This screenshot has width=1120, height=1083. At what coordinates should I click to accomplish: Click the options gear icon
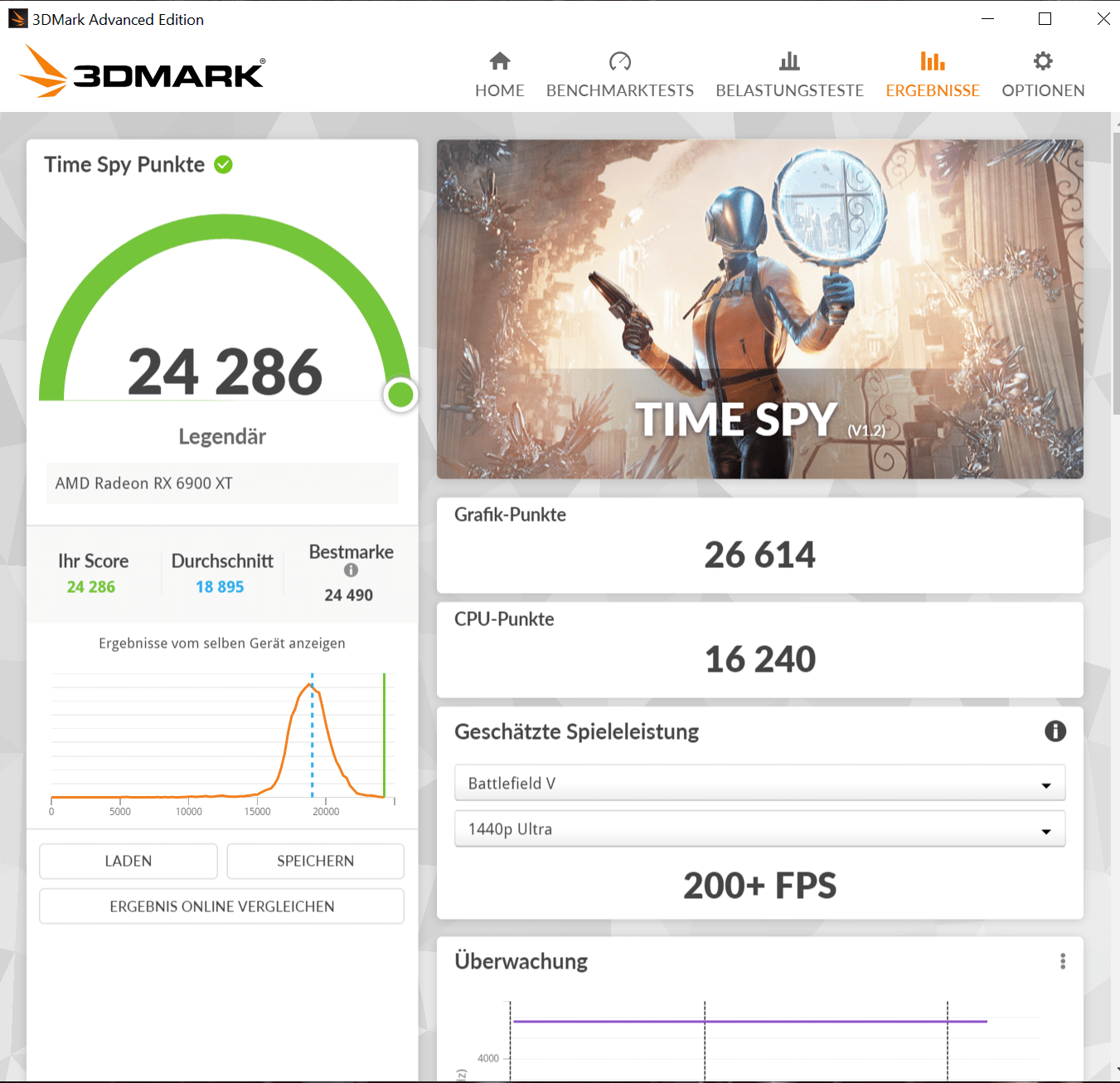(x=1043, y=61)
